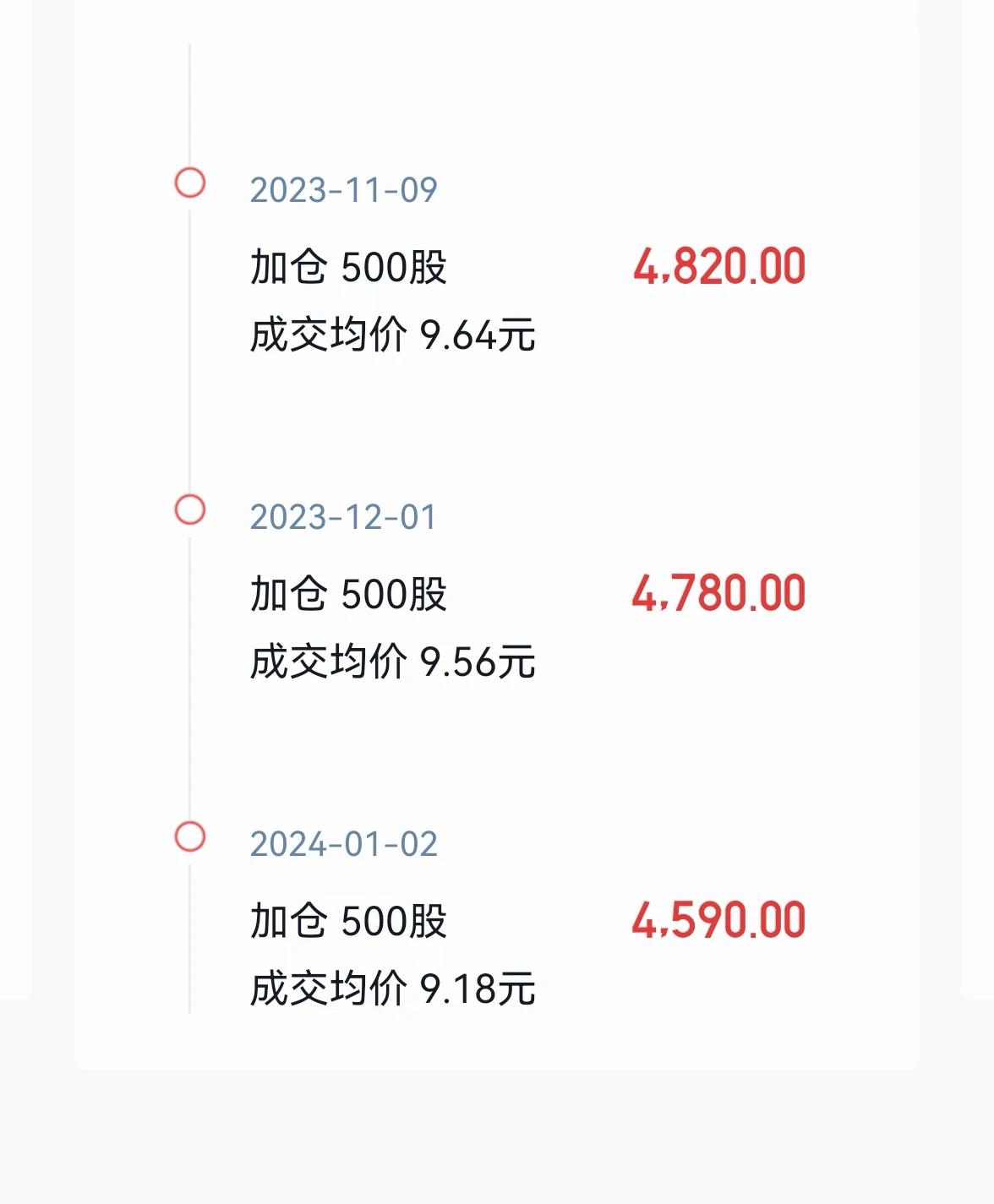994x1204 pixels.
Task: Open the 4,820.00 transaction amount
Action: click(x=719, y=267)
